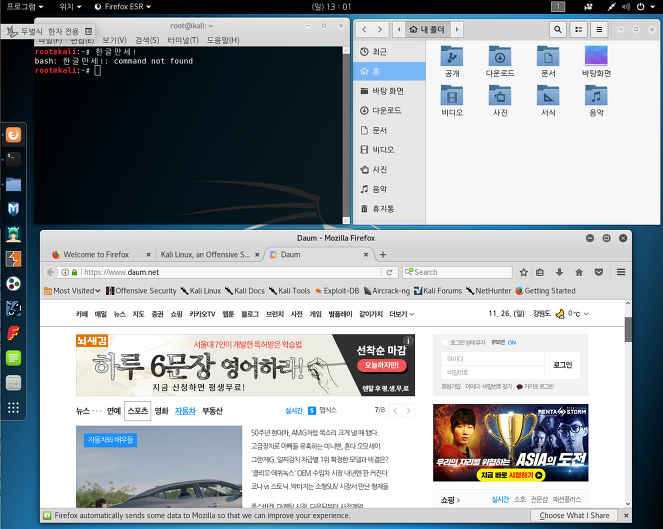The image size is (663, 529).
Task: Open the 프로그램 applications menu
Action: point(25,7)
